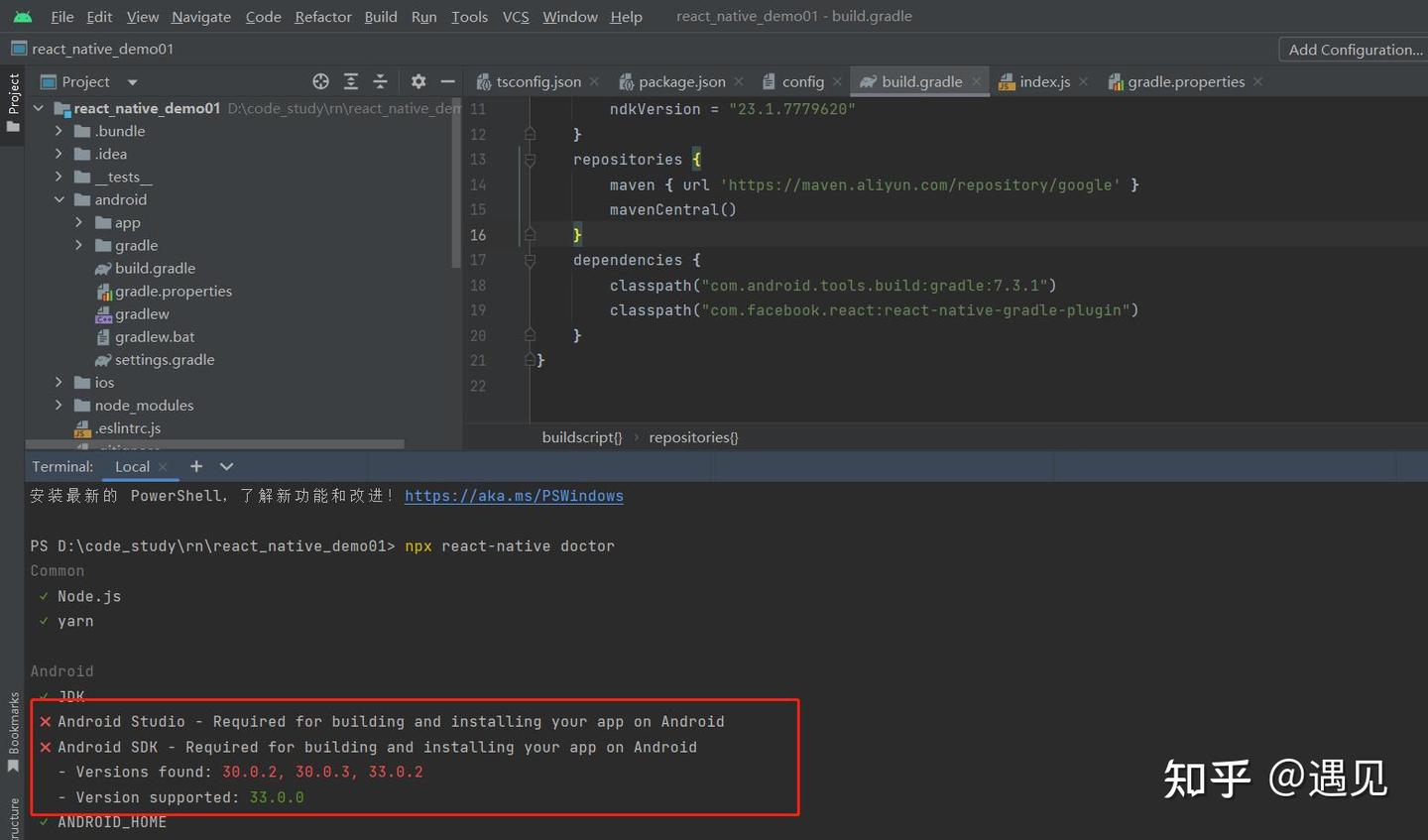Open the Refactor menu
This screenshot has width=1428, height=840.
[322, 16]
